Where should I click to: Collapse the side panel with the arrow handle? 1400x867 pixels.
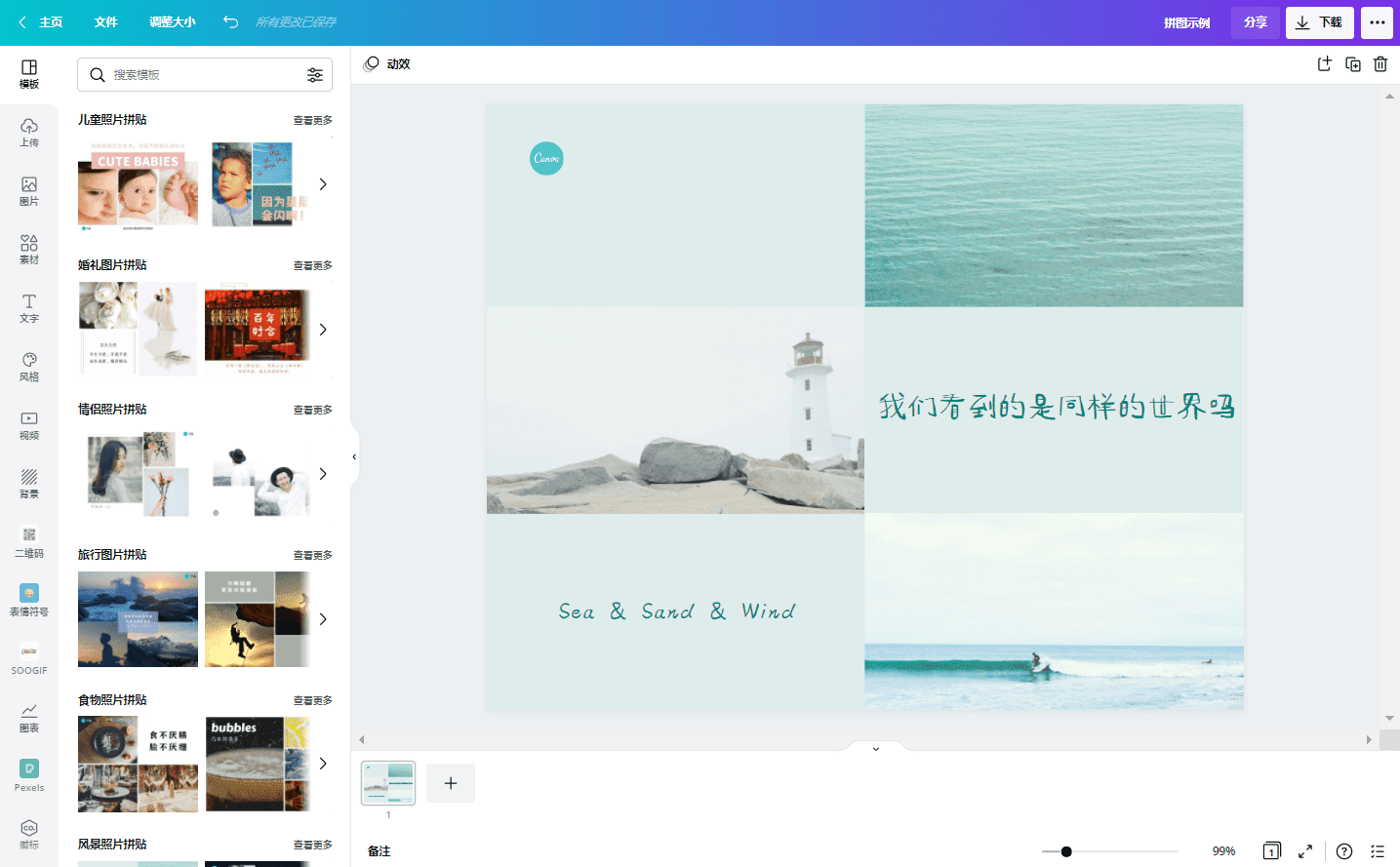[x=355, y=456]
